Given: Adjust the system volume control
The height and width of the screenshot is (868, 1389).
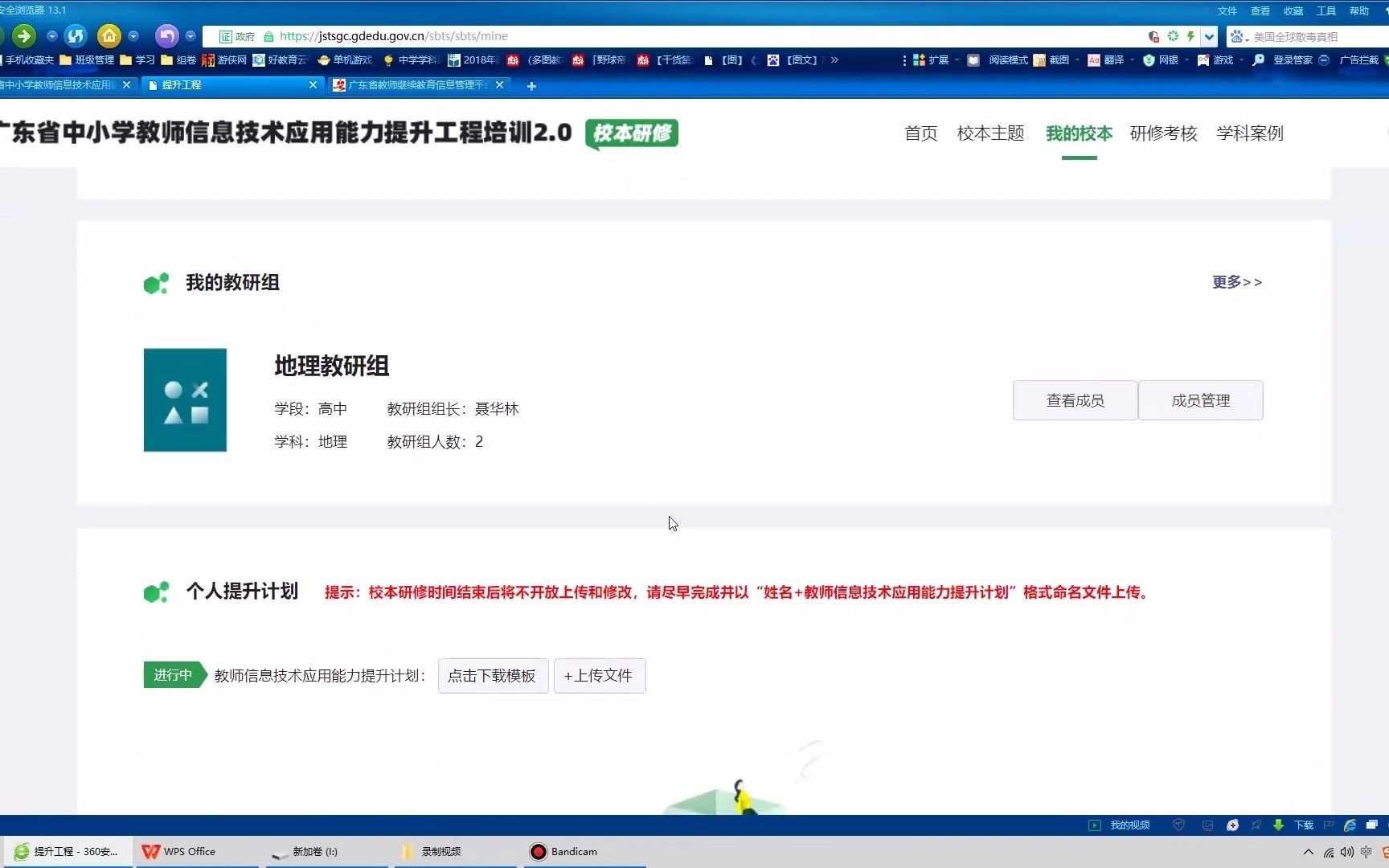Looking at the screenshot, I should [x=1348, y=852].
